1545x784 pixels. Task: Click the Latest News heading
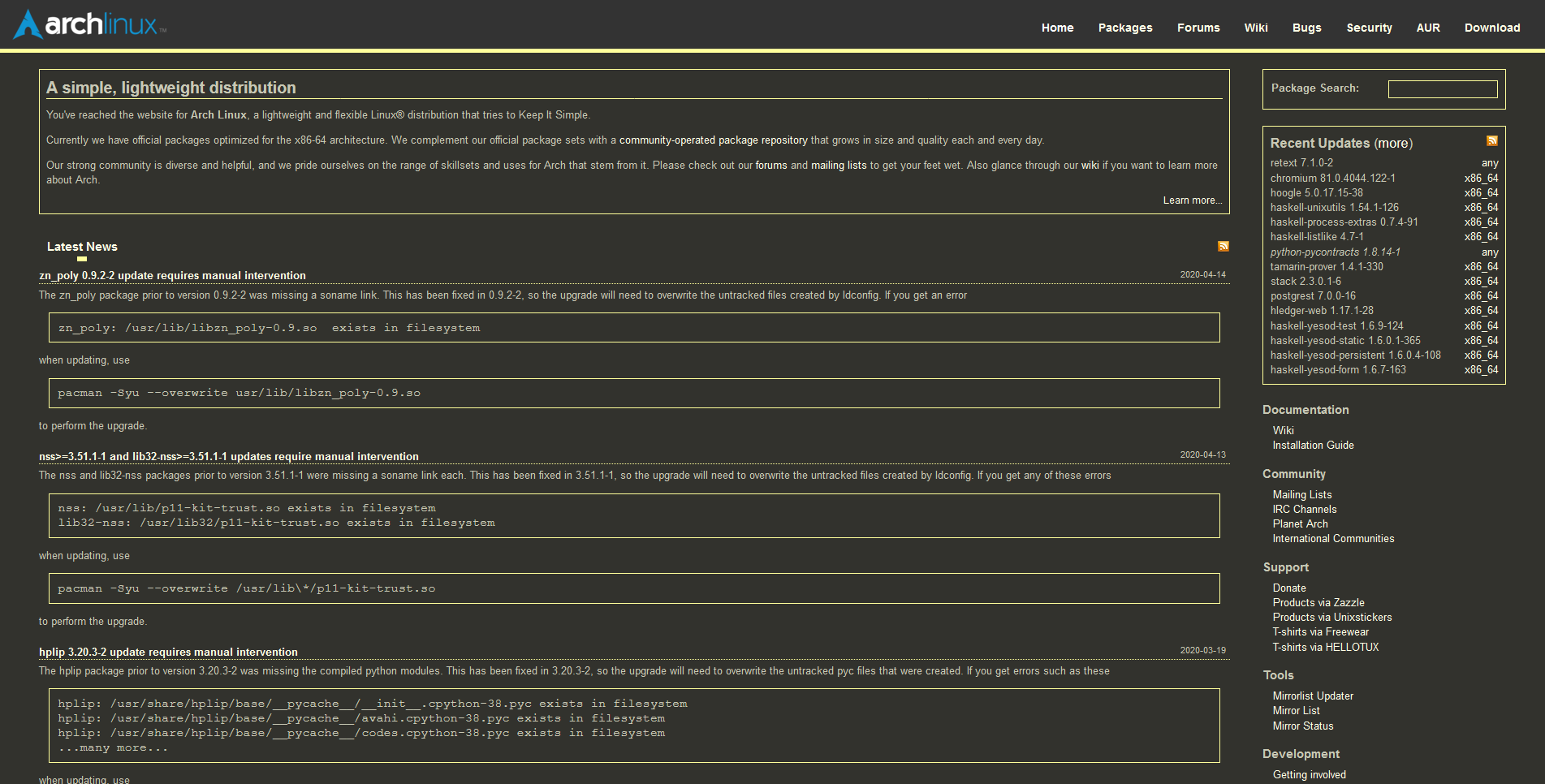pos(82,247)
